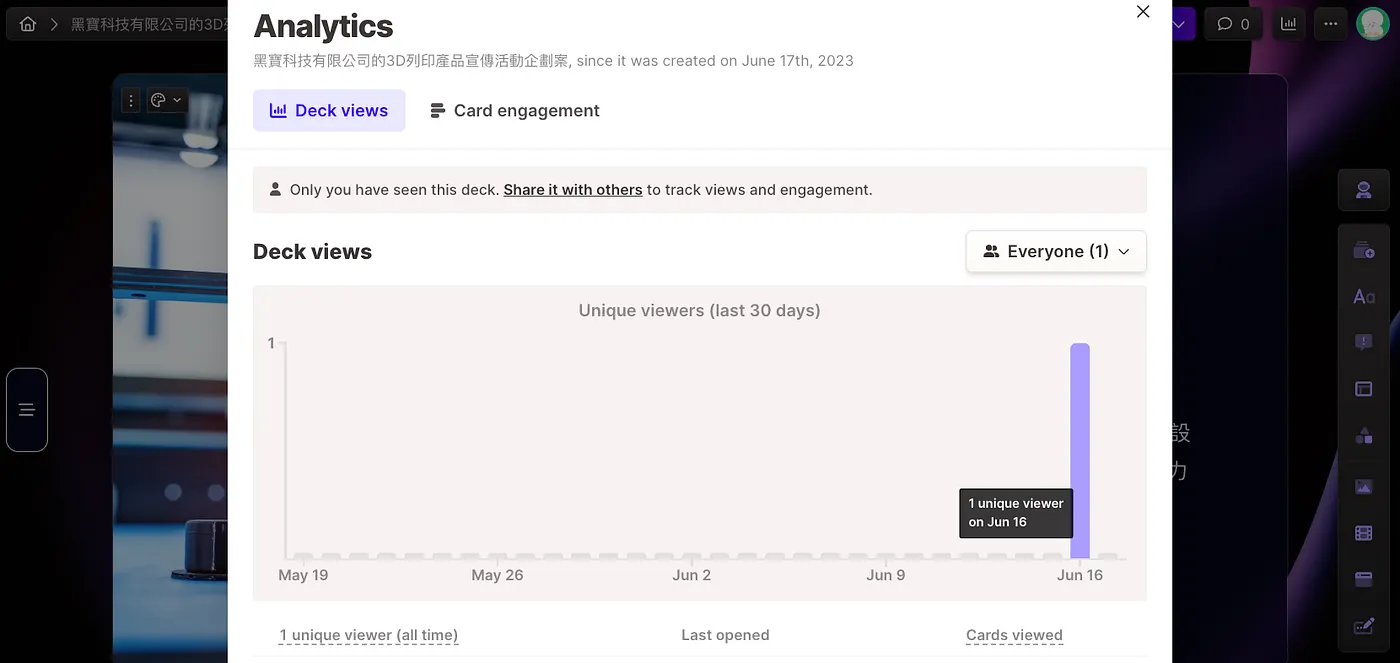Open card templates from the sidebar
Screen dimensions: 1400x663
tap(1364, 251)
